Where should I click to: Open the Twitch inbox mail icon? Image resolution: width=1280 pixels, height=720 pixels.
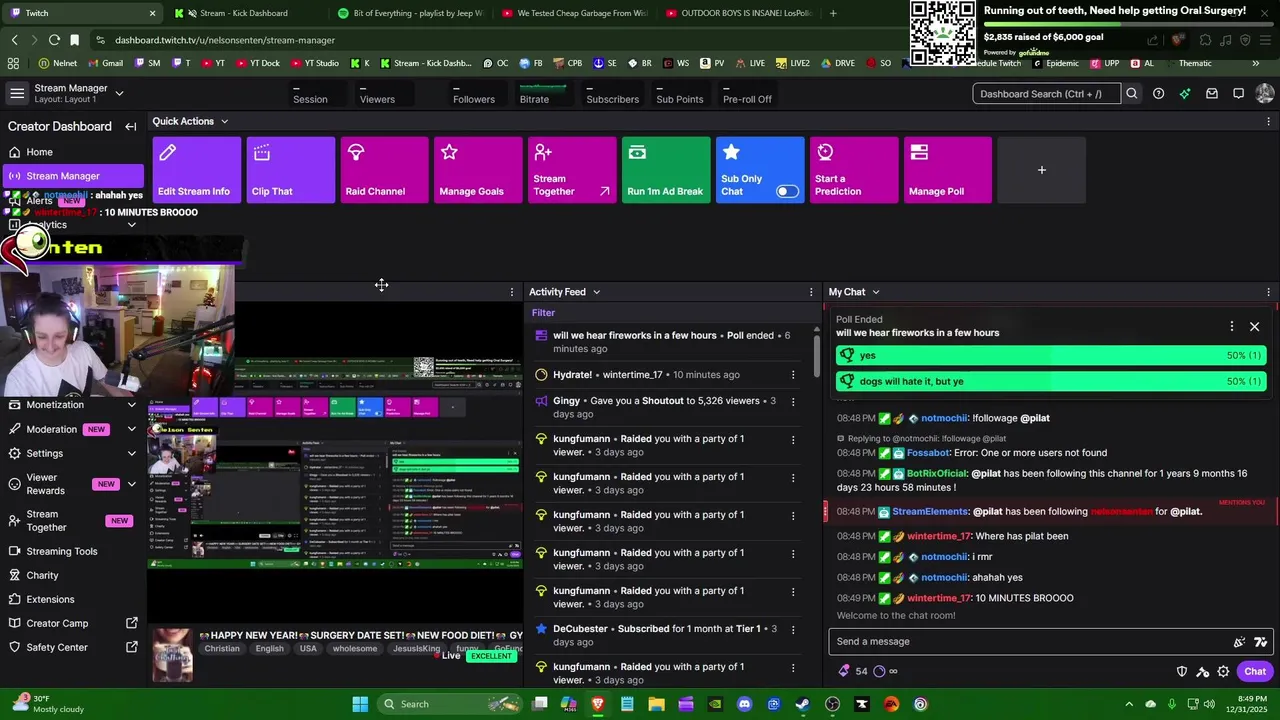(1212, 94)
